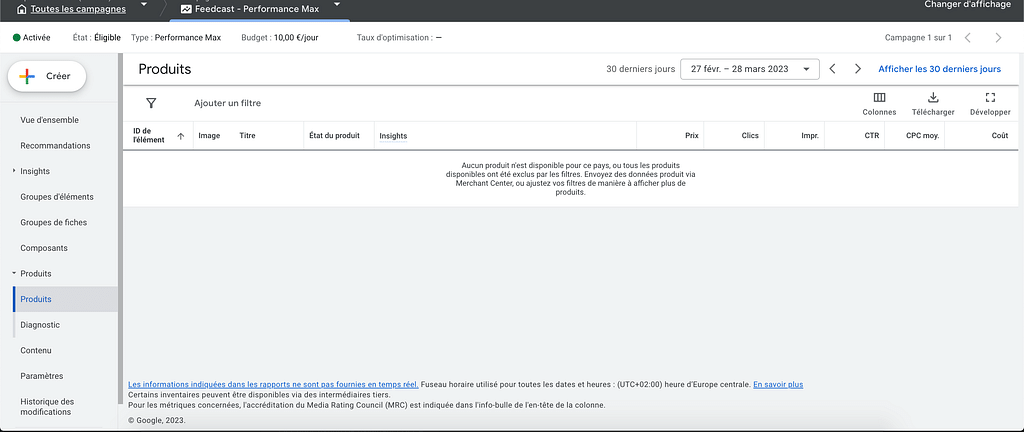Open Diagnostic in the sidebar

(x=40, y=325)
